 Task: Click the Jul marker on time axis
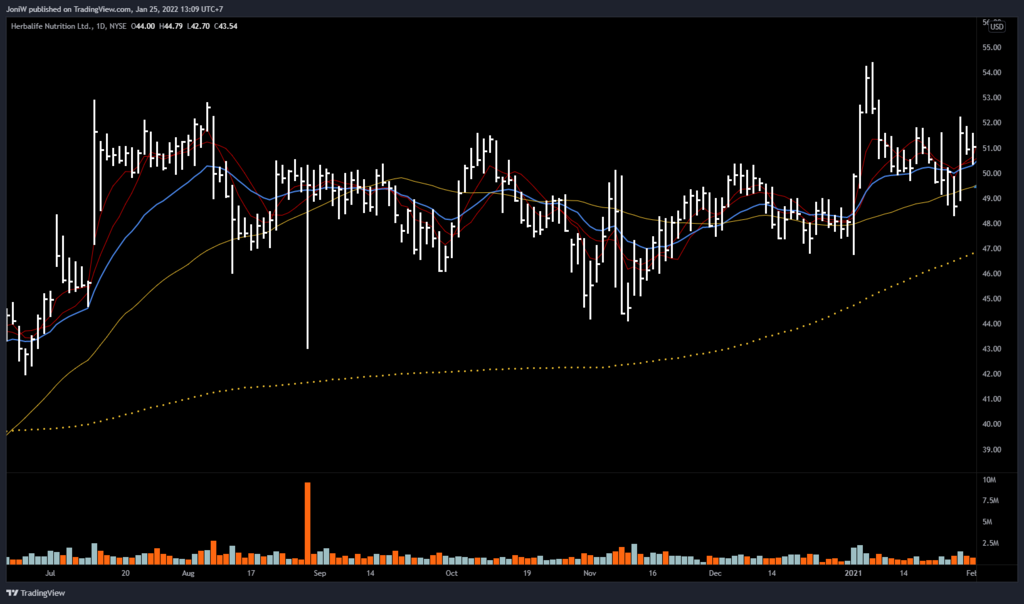51,575
